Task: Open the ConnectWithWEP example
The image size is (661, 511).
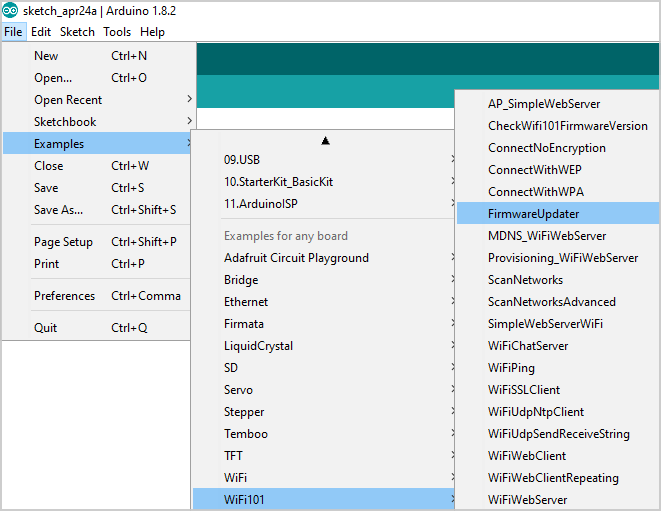Action: coord(558,169)
